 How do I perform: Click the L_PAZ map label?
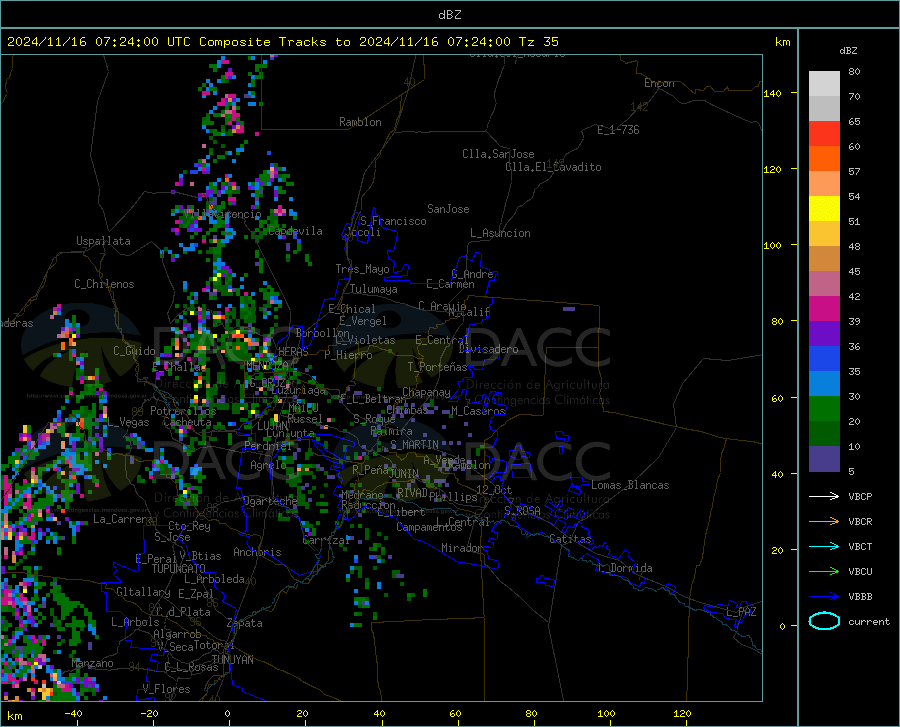click(741, 612)
